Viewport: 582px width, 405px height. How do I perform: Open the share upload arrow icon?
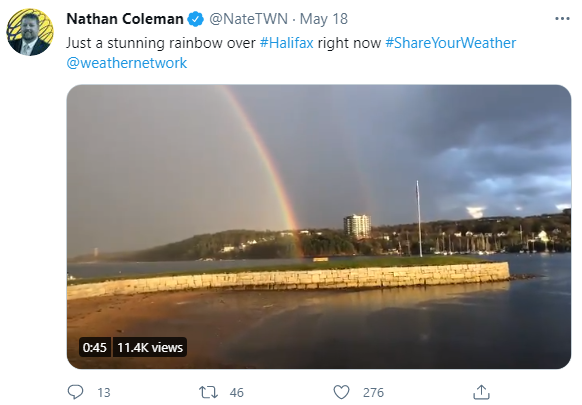pos(481,392)
